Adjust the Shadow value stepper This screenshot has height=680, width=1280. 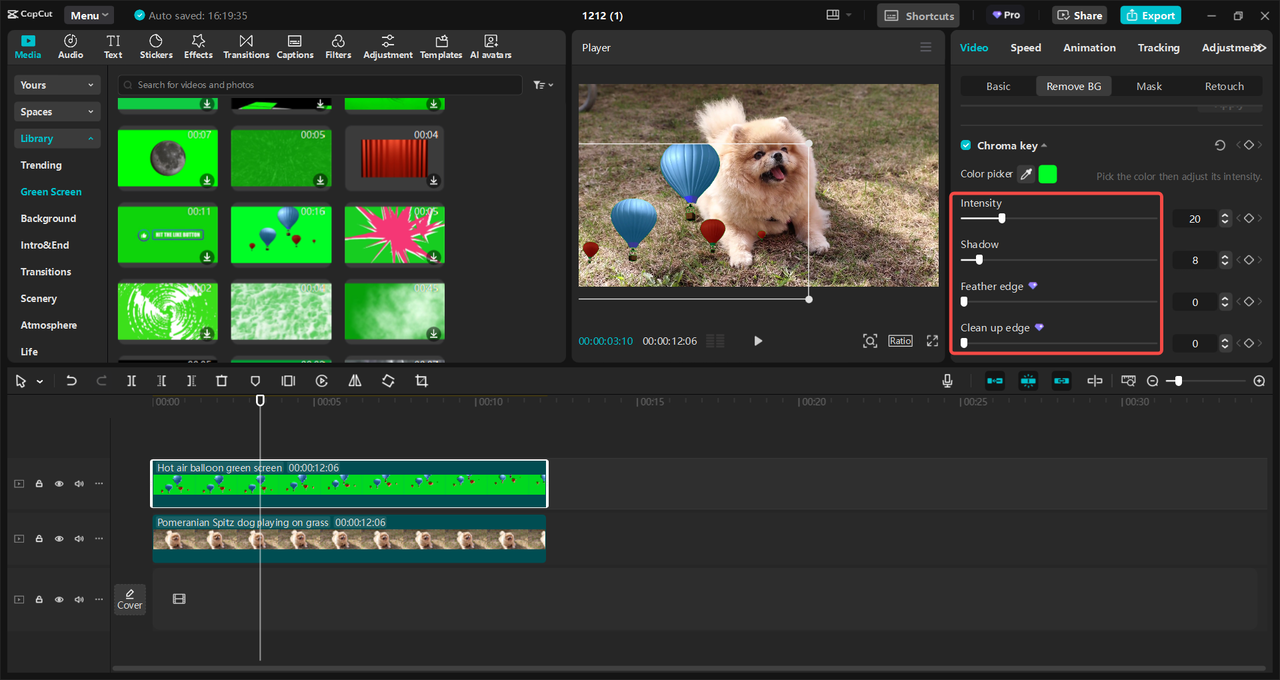click(x=1227, y=260)
